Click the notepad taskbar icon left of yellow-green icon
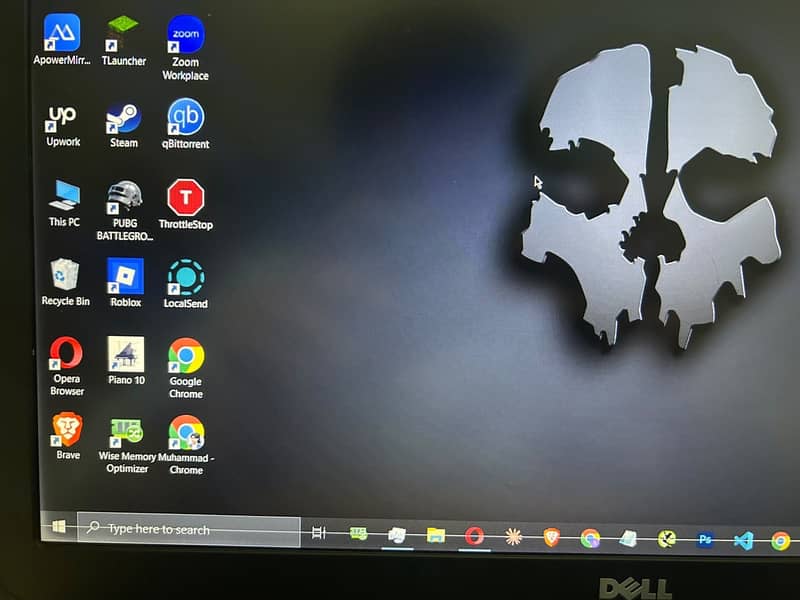This screenshot has width=800, height=600. (x=628, y=539)
